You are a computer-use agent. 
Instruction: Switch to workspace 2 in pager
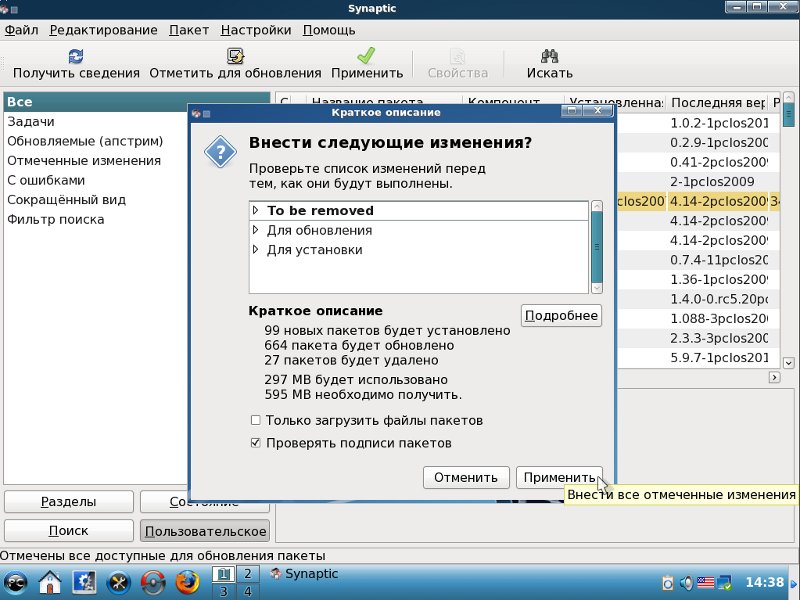click(246, 573)
